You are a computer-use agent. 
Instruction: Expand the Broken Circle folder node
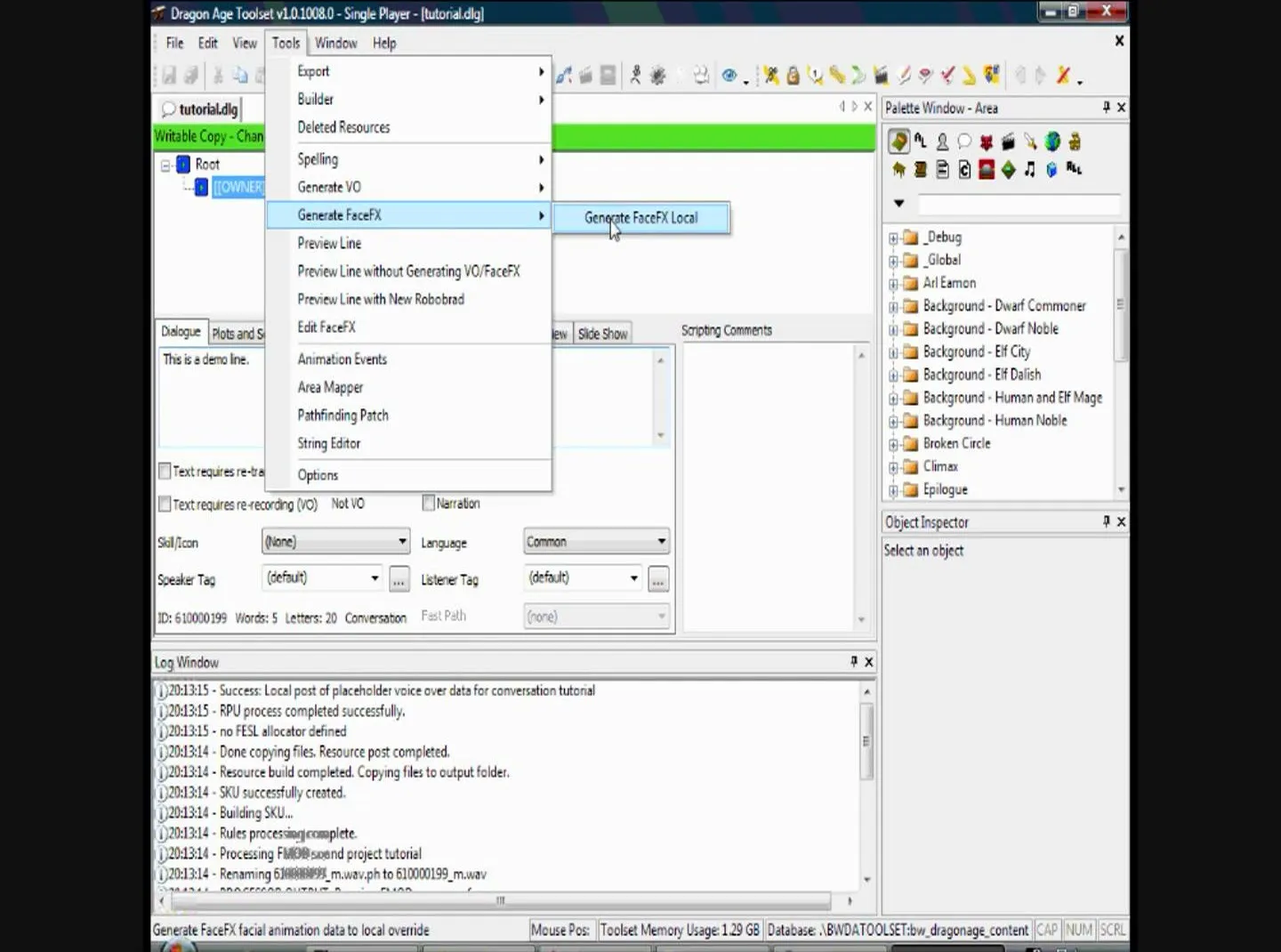pyautogui.click(x=893, y=444)
